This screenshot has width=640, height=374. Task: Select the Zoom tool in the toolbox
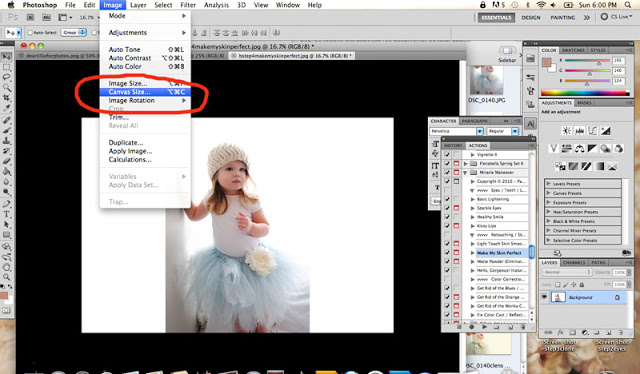pyautogui.click(x=7, y=277)
